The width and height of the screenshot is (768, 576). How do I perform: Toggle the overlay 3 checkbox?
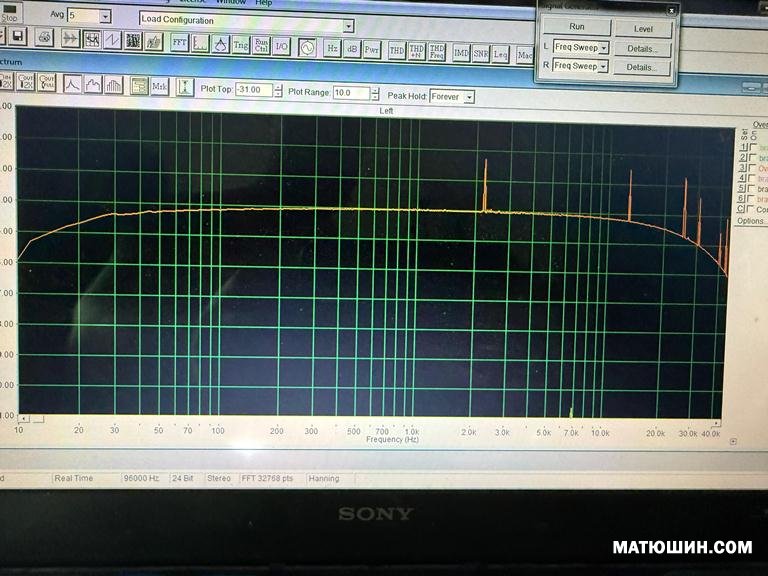(752, 169)
